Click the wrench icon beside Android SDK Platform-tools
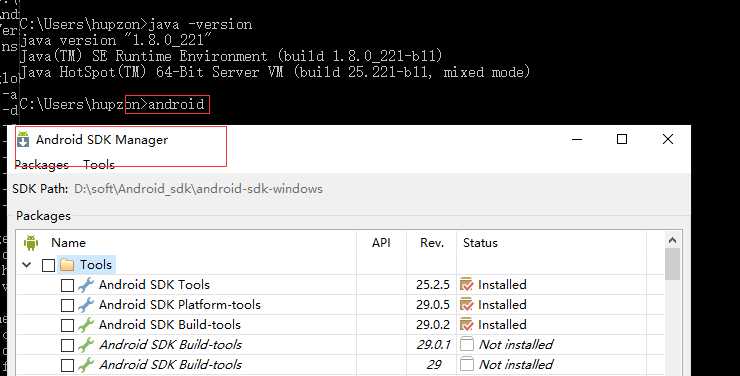This screenshot has height=376, width=740. point(86,305)
